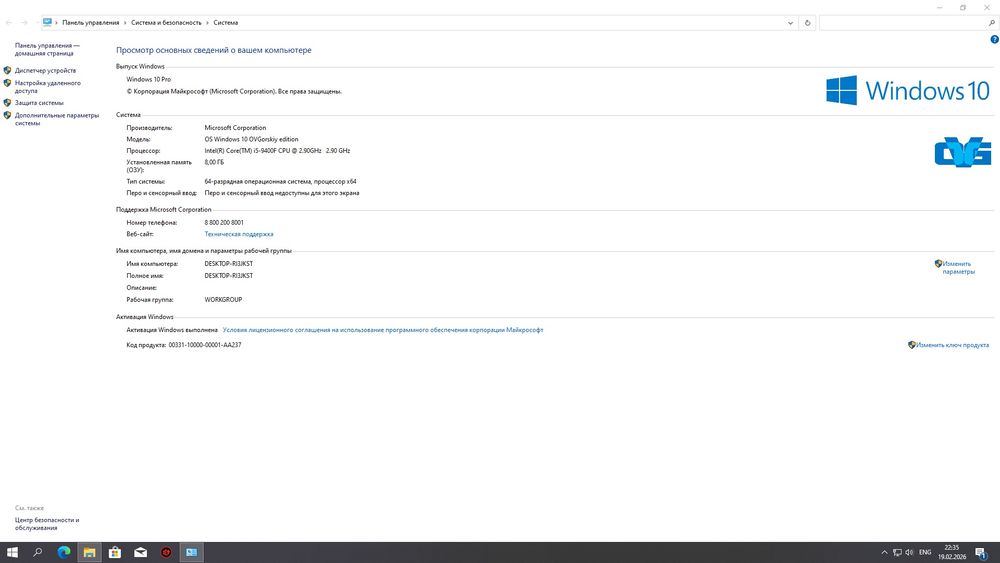
Task: Select 'Система и безопасность' breadcrumb
Action: click(166, 23)
